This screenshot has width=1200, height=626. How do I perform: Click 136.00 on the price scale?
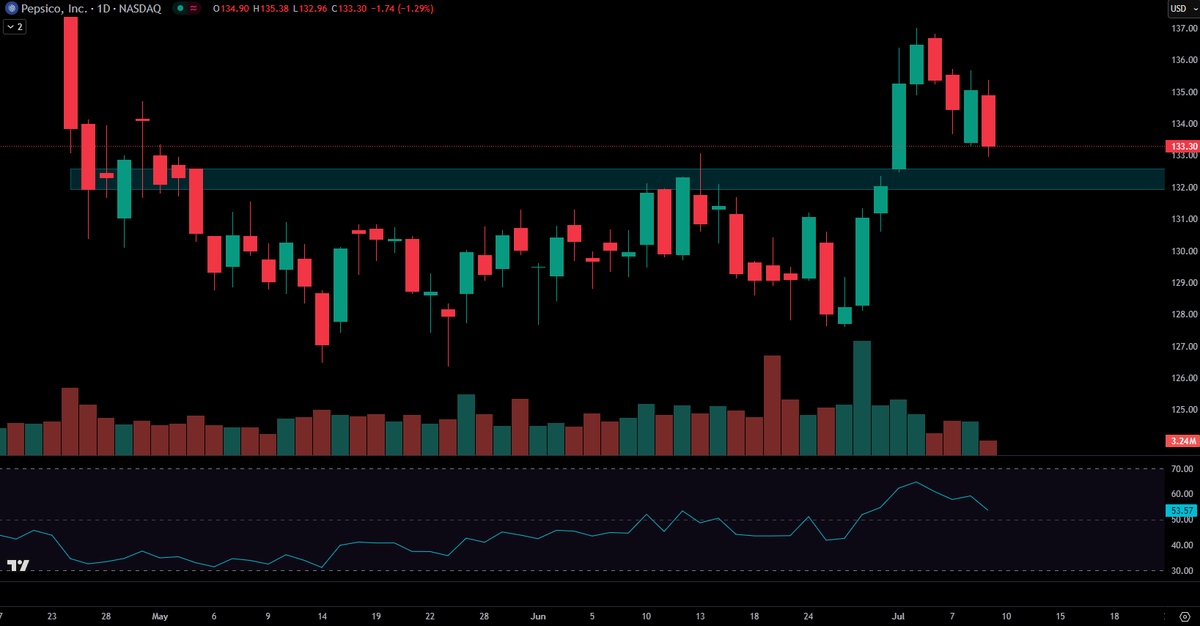pyautogui.click(x=1184, y=60)
